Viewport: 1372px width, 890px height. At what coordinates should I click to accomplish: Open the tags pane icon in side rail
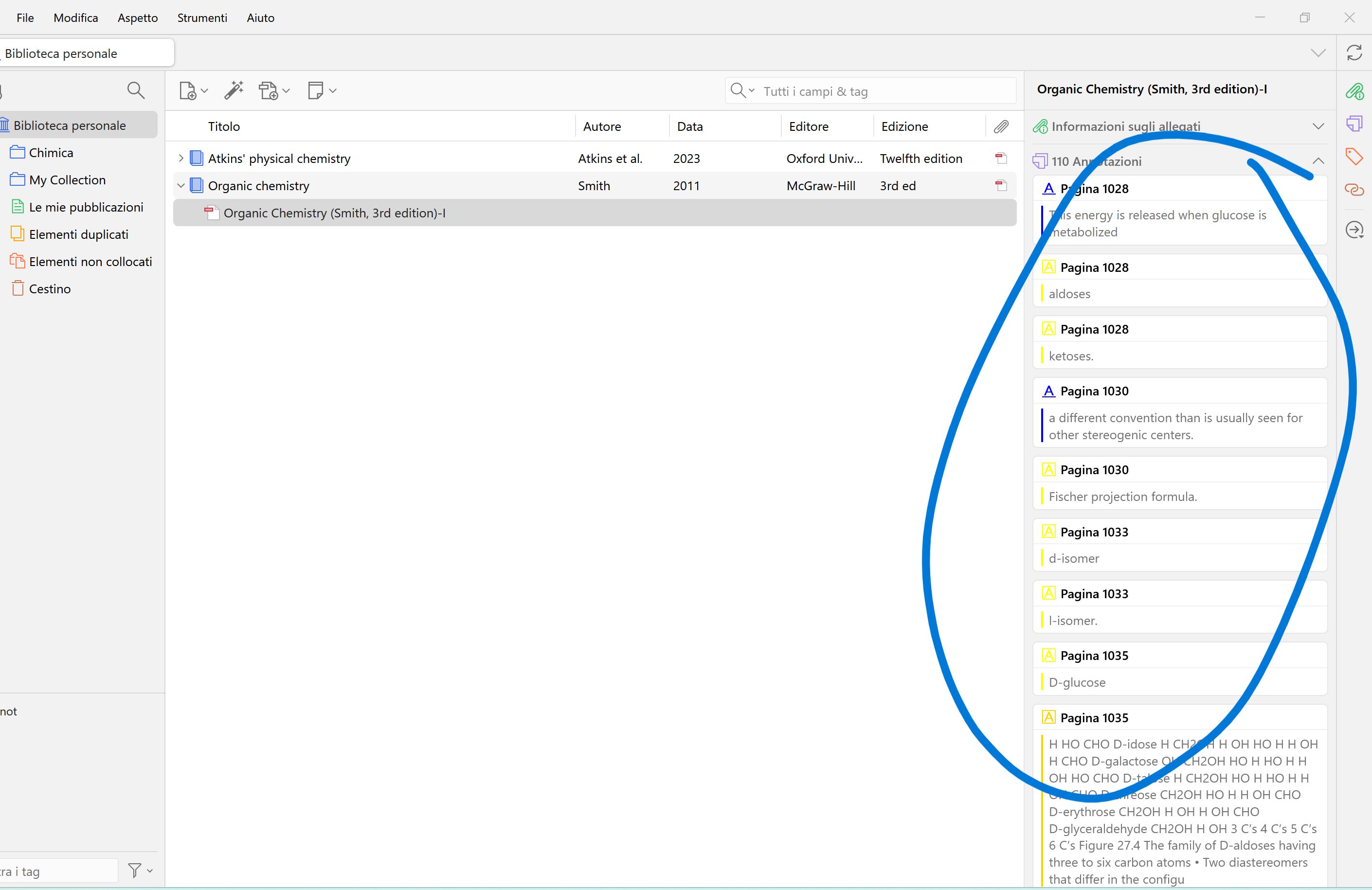point(1354,156)
